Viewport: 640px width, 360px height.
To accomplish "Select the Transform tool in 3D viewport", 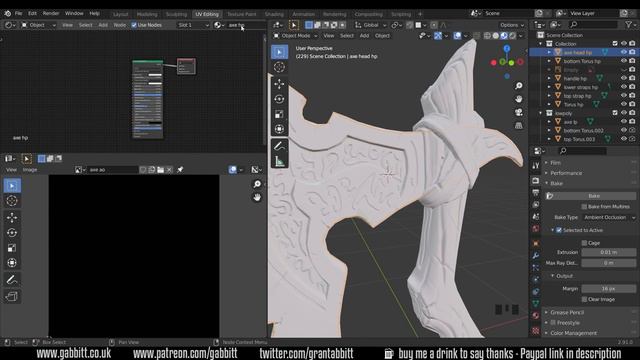I will pyautogui.click(x=280, y=129).
